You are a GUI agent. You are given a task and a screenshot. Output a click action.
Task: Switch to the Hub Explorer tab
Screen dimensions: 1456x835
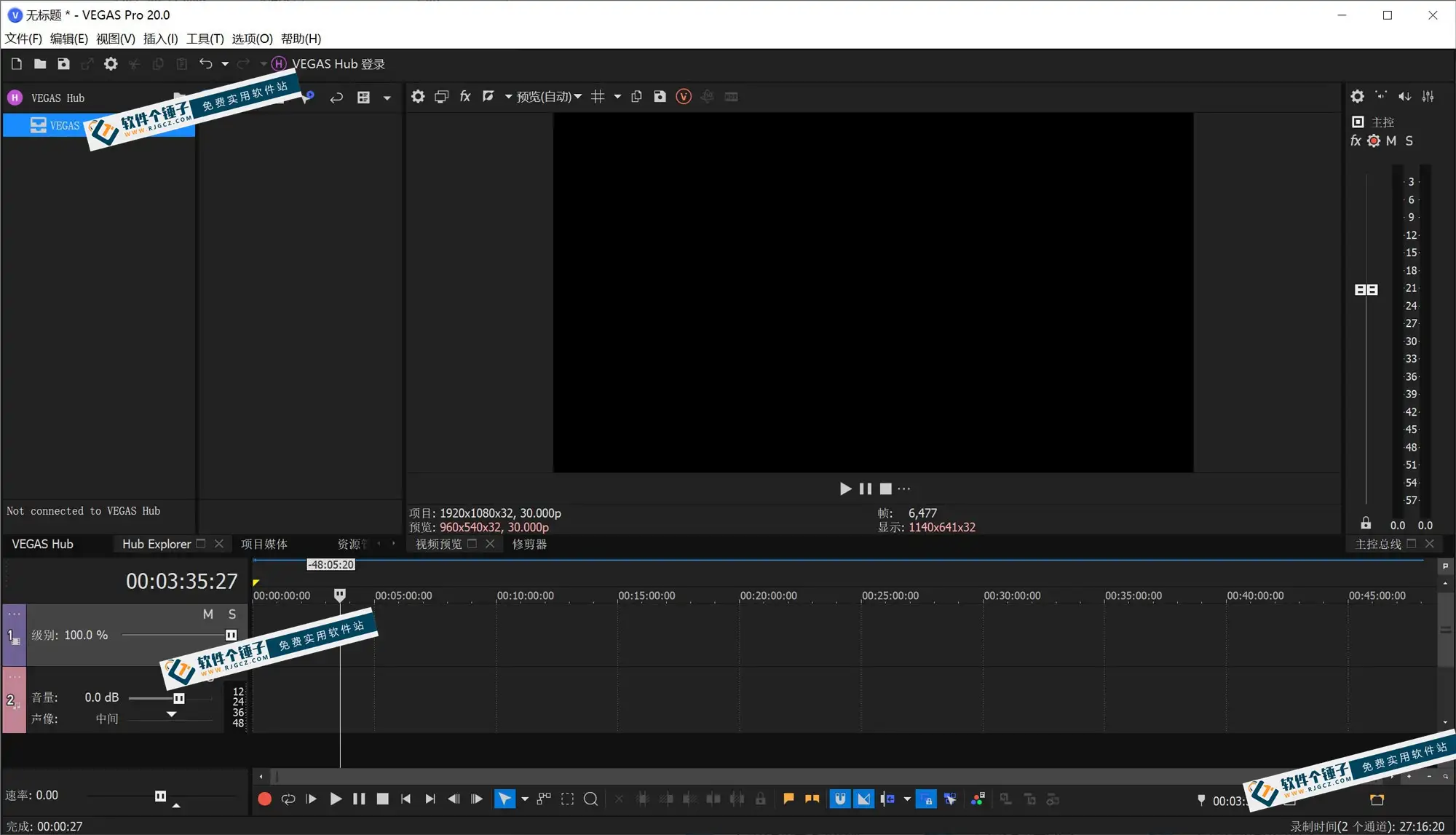click(x=157, y=544)
